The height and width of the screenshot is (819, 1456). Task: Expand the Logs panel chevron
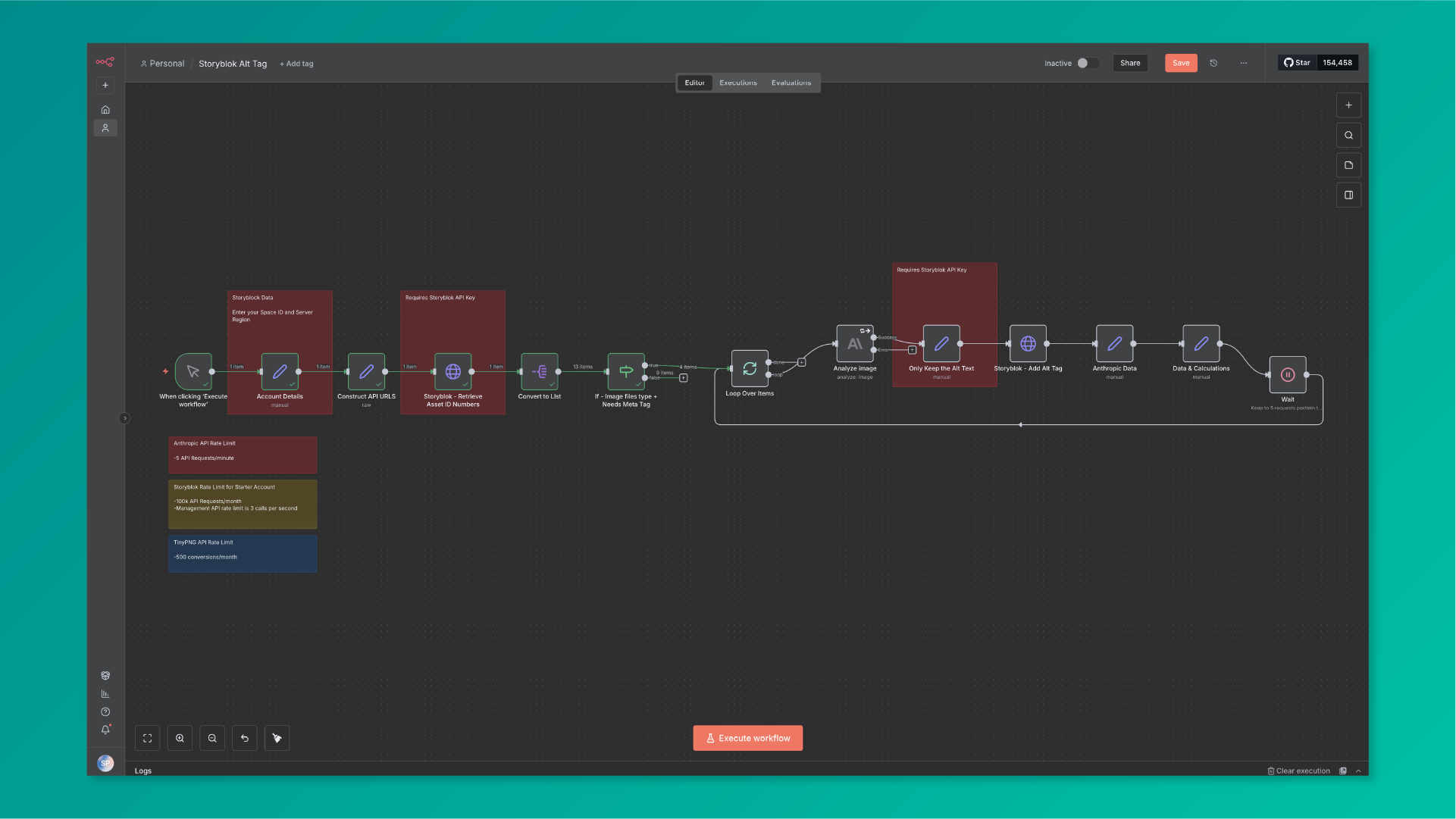pos(1358,771)
